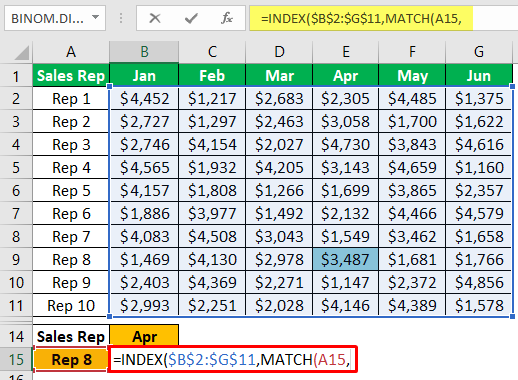Select column E header
This screenshot has height=380, width=518.
(x=346, y=52)
